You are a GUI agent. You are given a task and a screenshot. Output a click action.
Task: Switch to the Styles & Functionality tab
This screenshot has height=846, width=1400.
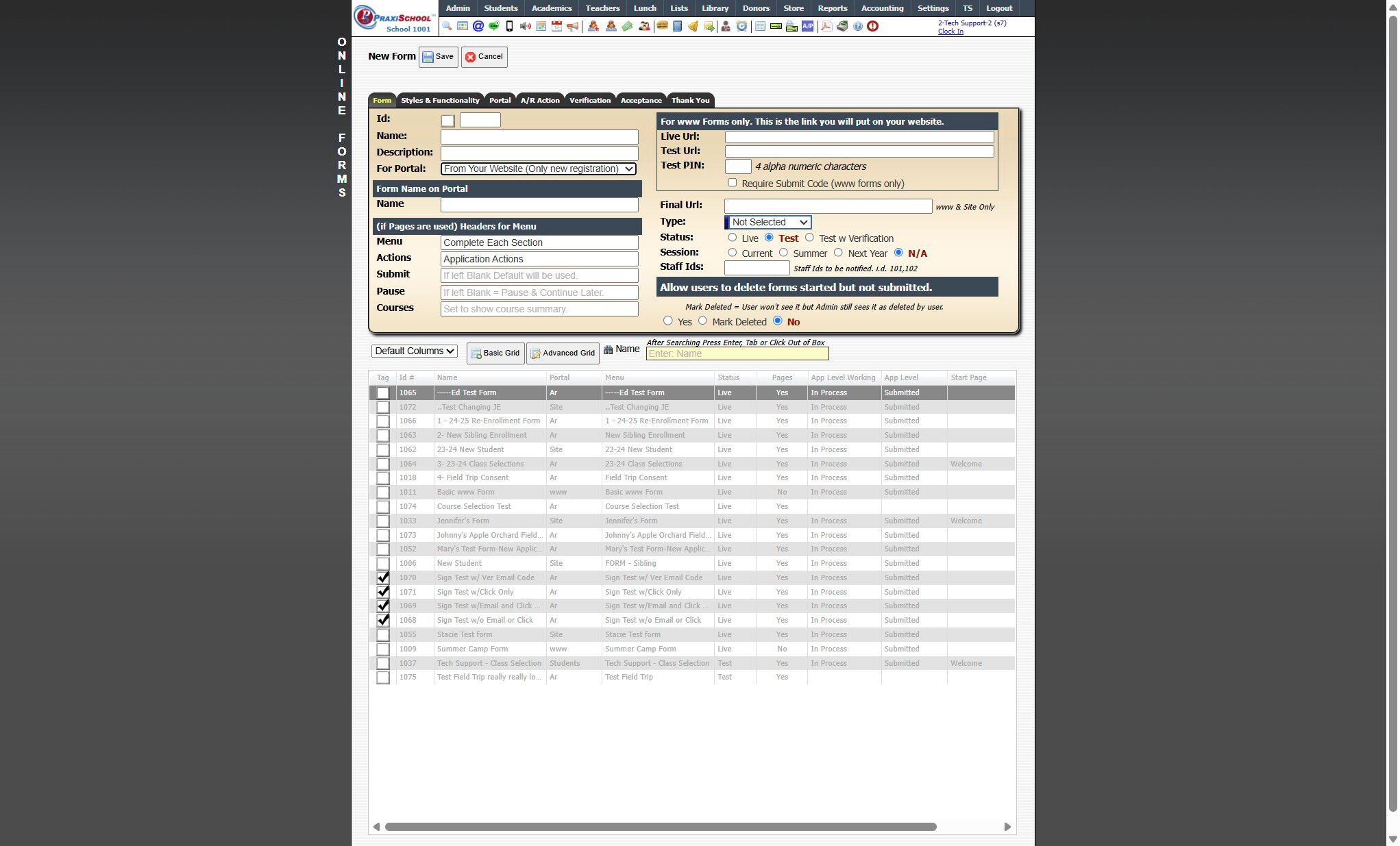point(440,100)
